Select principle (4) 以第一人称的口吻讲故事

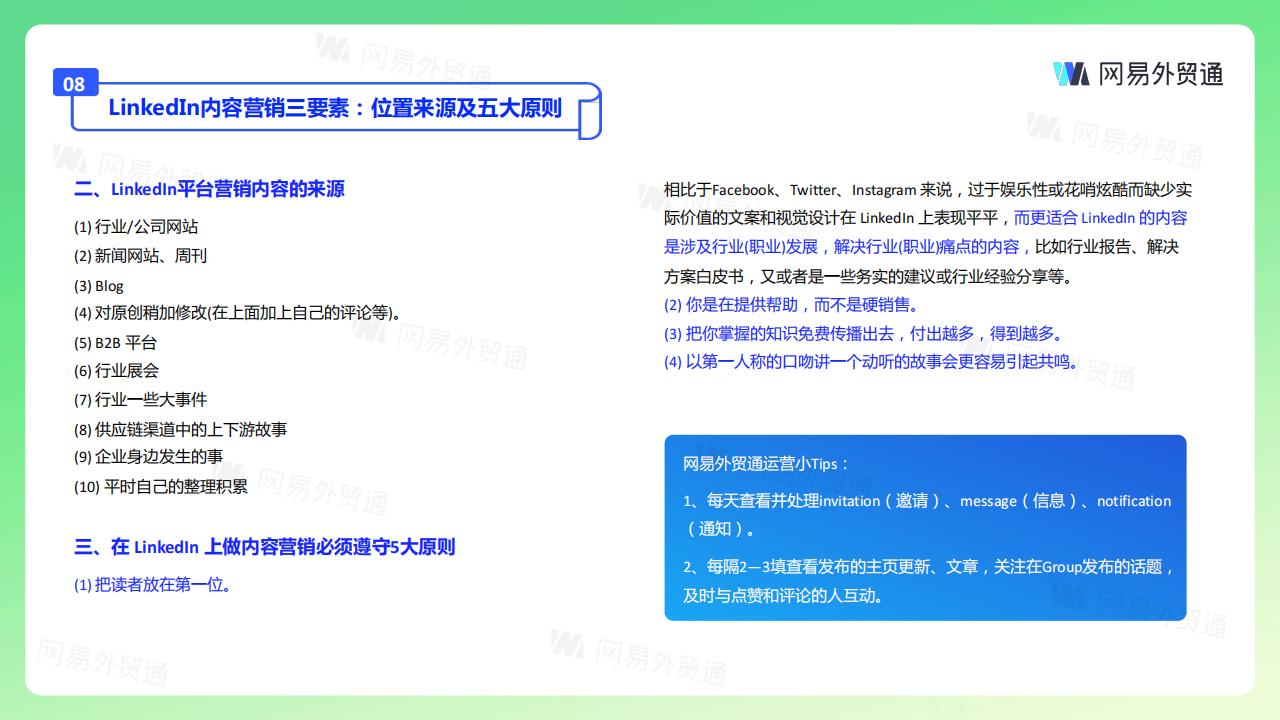(873, 362)
